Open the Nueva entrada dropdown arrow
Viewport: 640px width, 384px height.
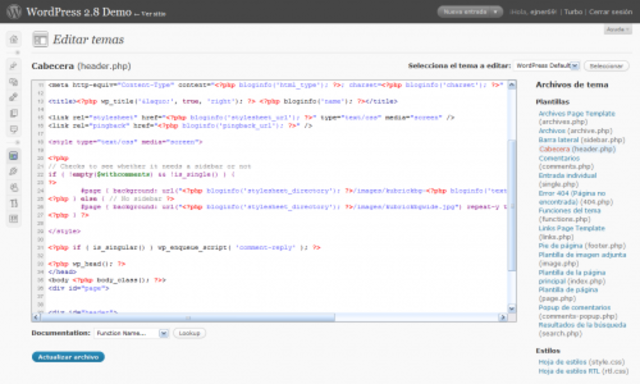pyautogui.click(x=496, y=12)
